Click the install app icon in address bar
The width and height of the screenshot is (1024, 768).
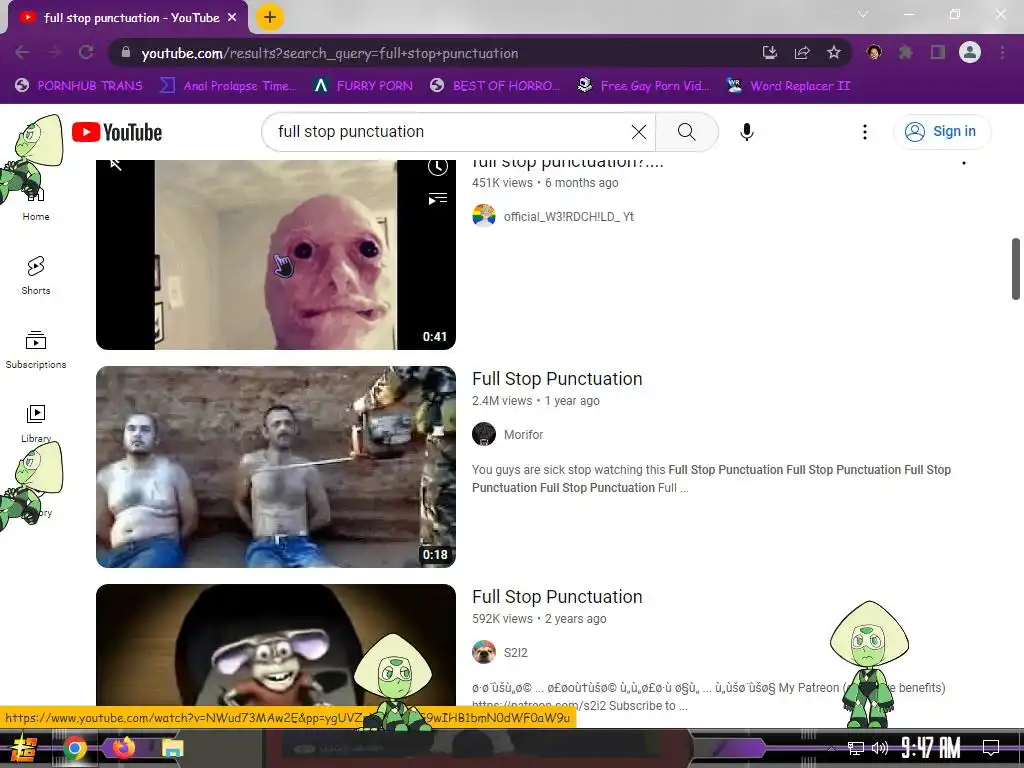[770, 53]
